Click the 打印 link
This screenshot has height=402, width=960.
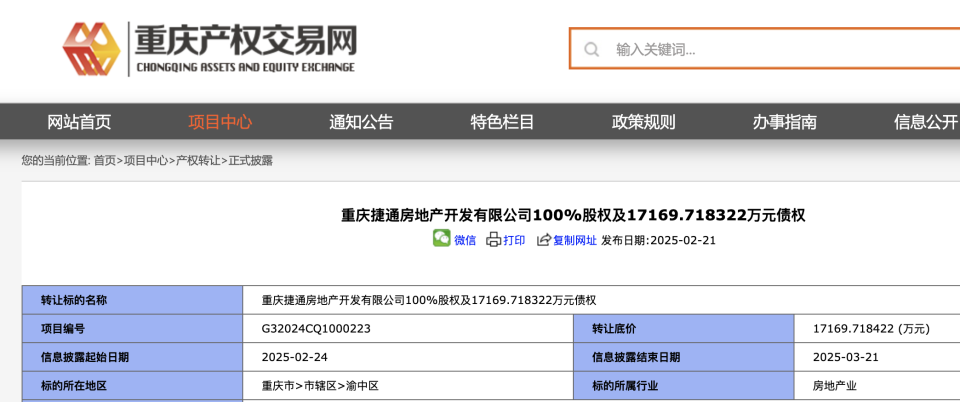click(514, 240)
